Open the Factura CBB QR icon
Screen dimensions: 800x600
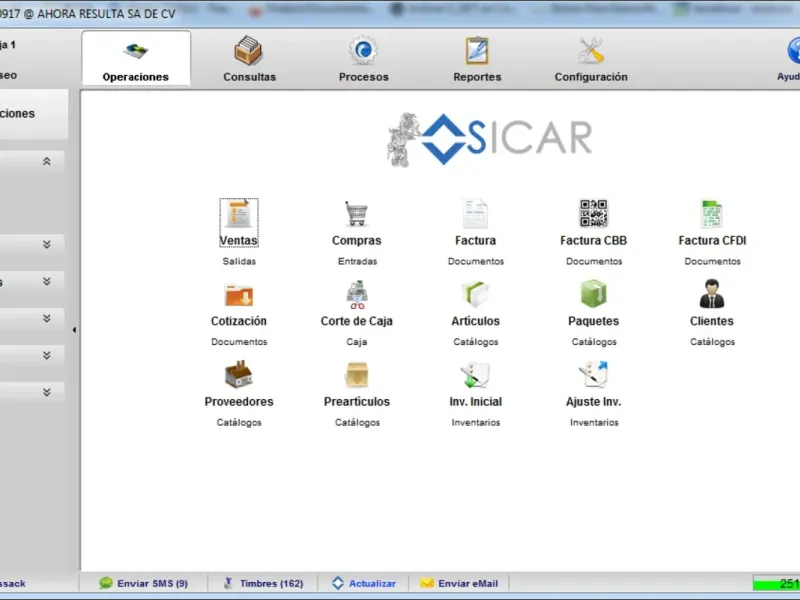pyautogui.click(x=593, y=213)
